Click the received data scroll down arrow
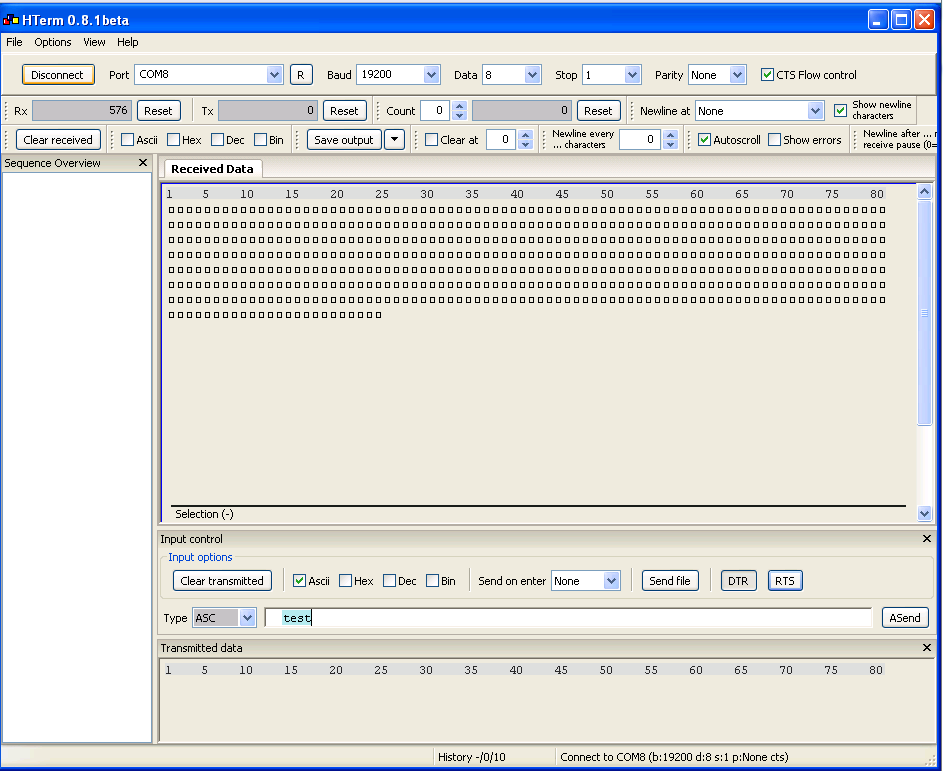The width and height of the screenshot is (943, 771). pyautogui.click(x=924, y=514)
